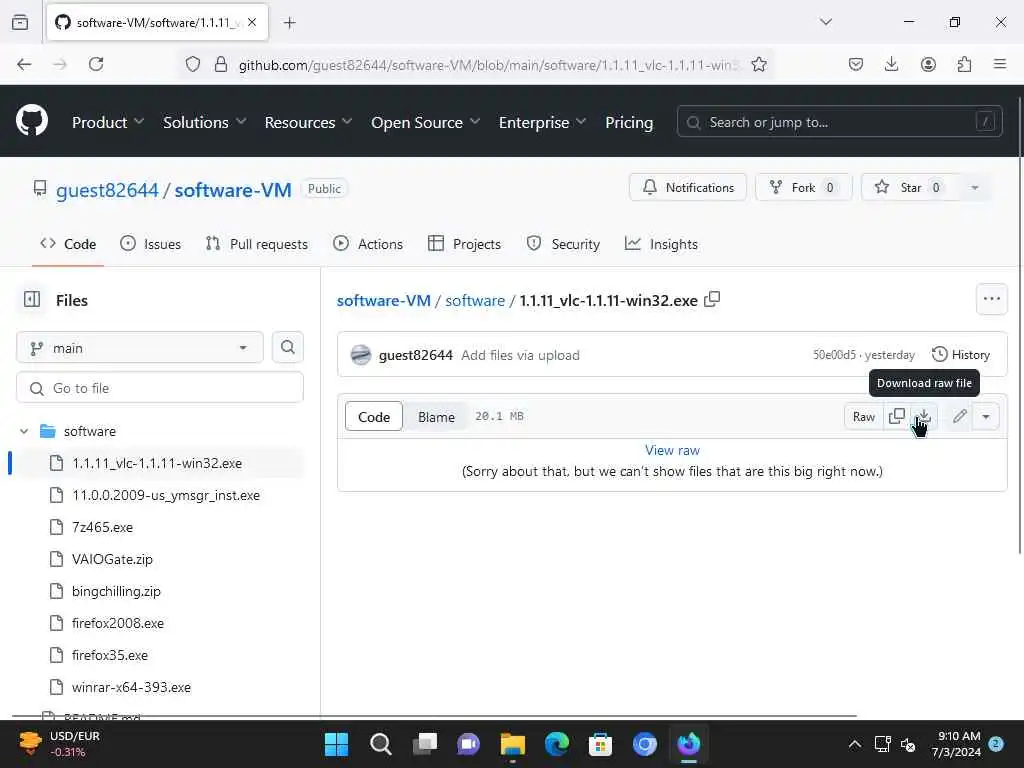
Task: Open the main branch selector dropdown
Action: pyautogui.click(x=140, y=348)
